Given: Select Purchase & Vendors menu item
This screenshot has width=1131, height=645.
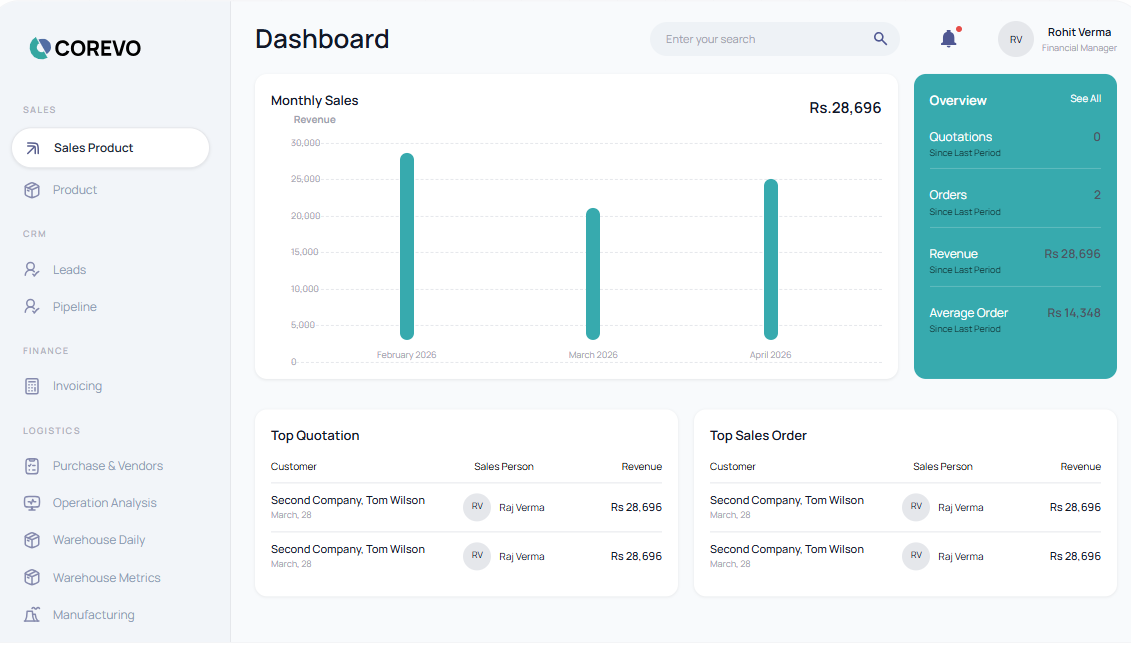Looking at the screenshot, I should [x=110, y=467].
